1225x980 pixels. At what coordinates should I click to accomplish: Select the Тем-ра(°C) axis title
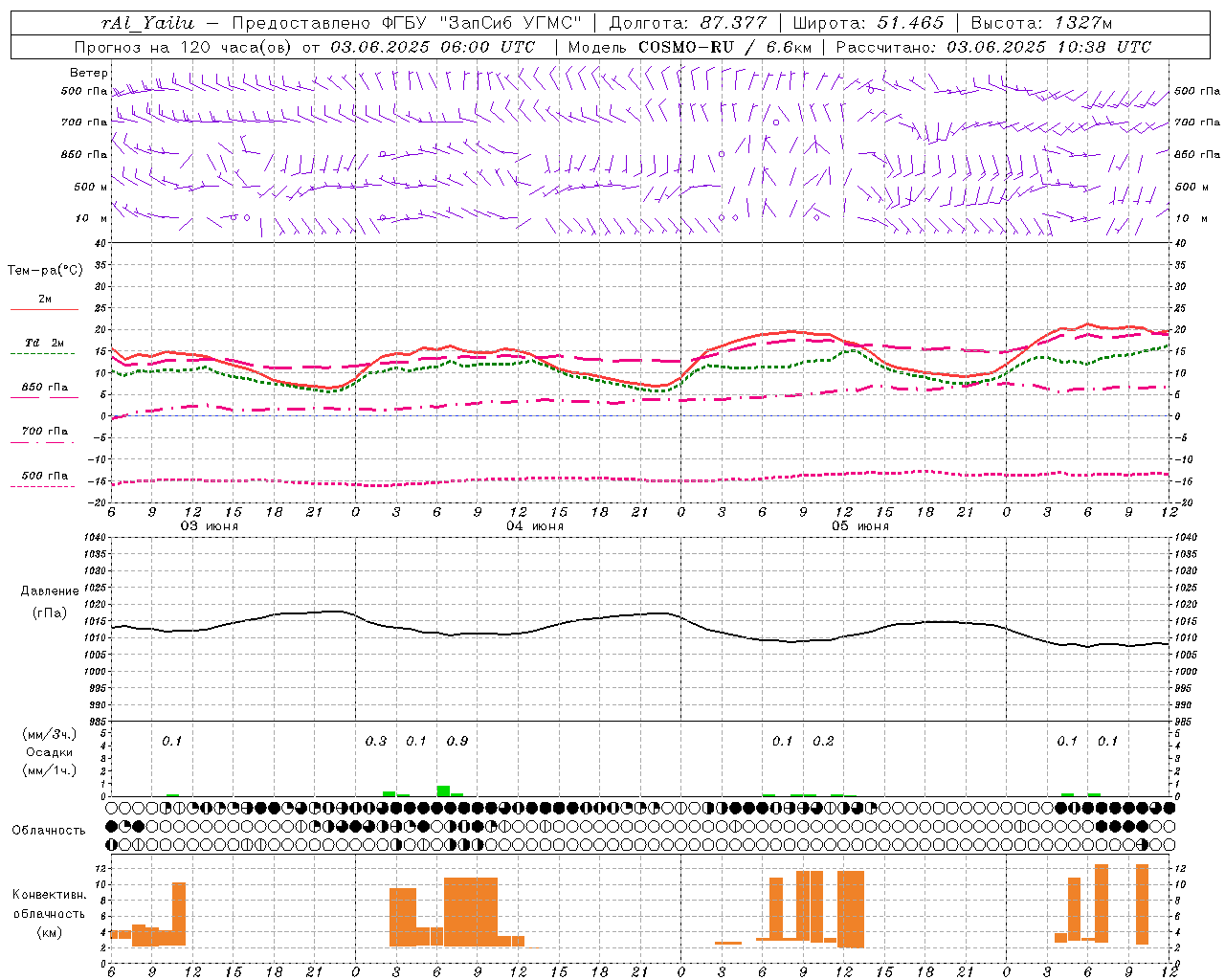45,270
